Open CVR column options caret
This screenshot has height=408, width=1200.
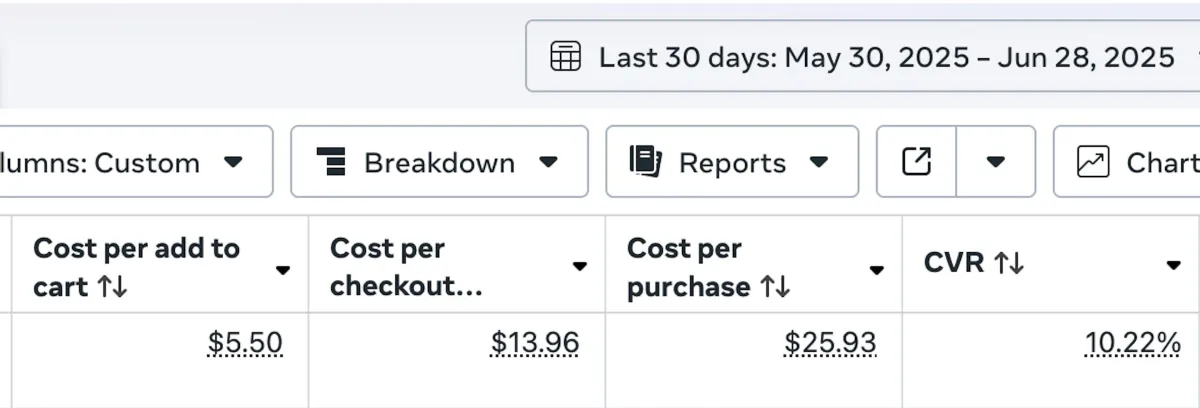[x=1174, y=265]
